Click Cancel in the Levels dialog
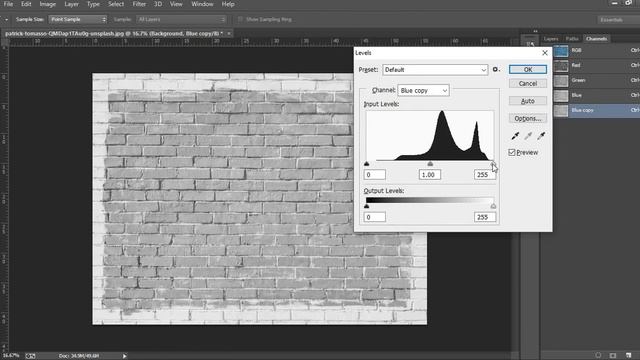 (x=528, y=84)
